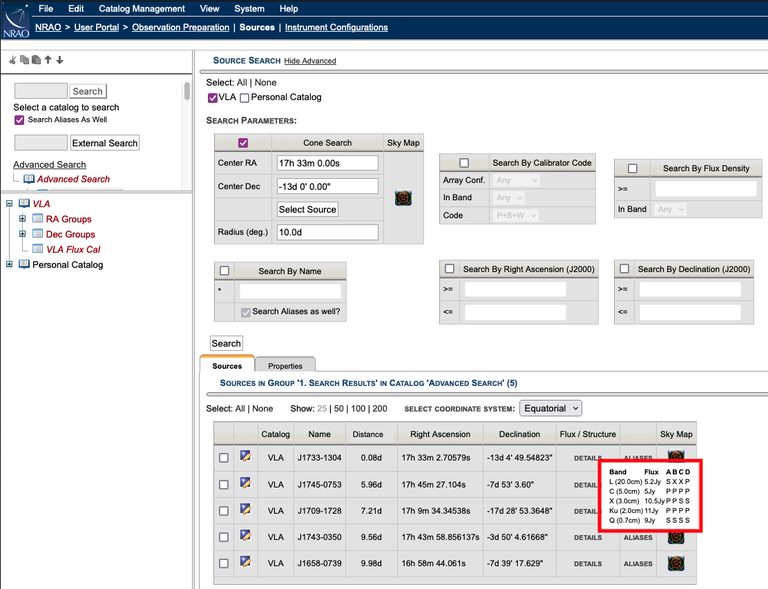Click the copy icon in the toolbar
768x589 pixels.
tap(24, 60)
